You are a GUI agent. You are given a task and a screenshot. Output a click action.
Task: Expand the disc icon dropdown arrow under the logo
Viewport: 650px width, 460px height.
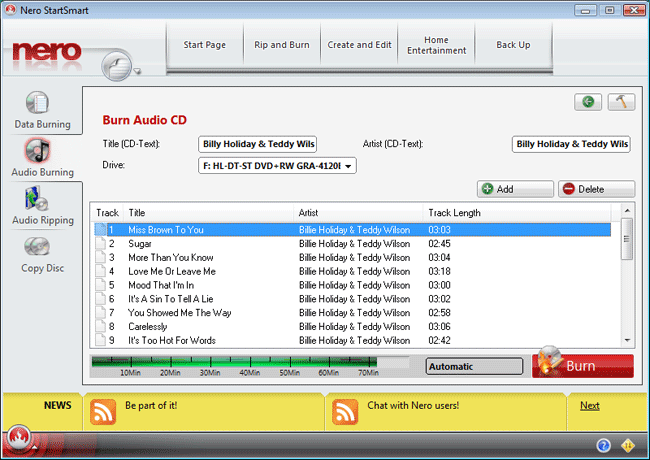coord(137,71)
